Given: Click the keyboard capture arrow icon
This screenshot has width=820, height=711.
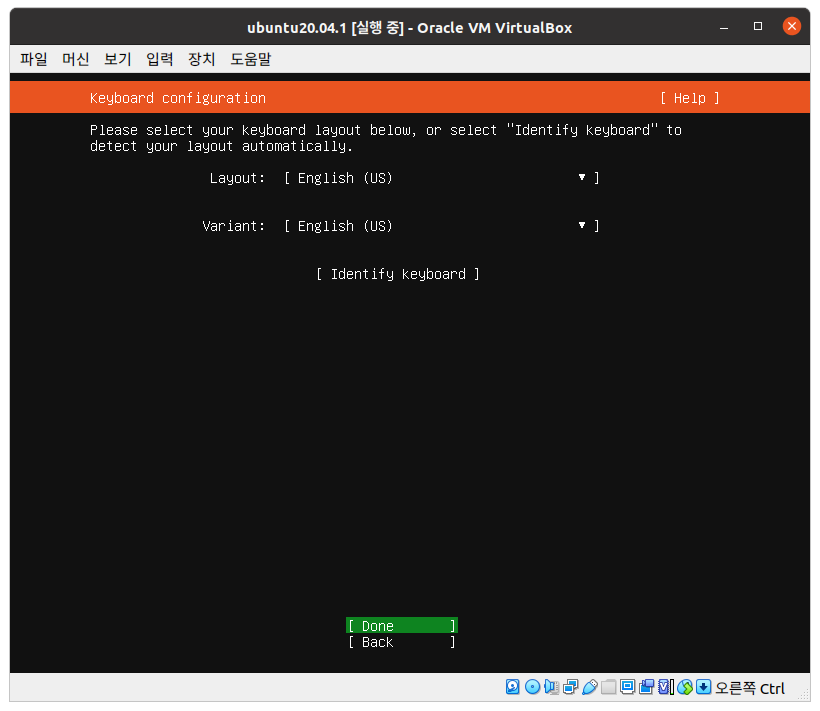Looking at the screenshot, I should (x=703, y=686).
